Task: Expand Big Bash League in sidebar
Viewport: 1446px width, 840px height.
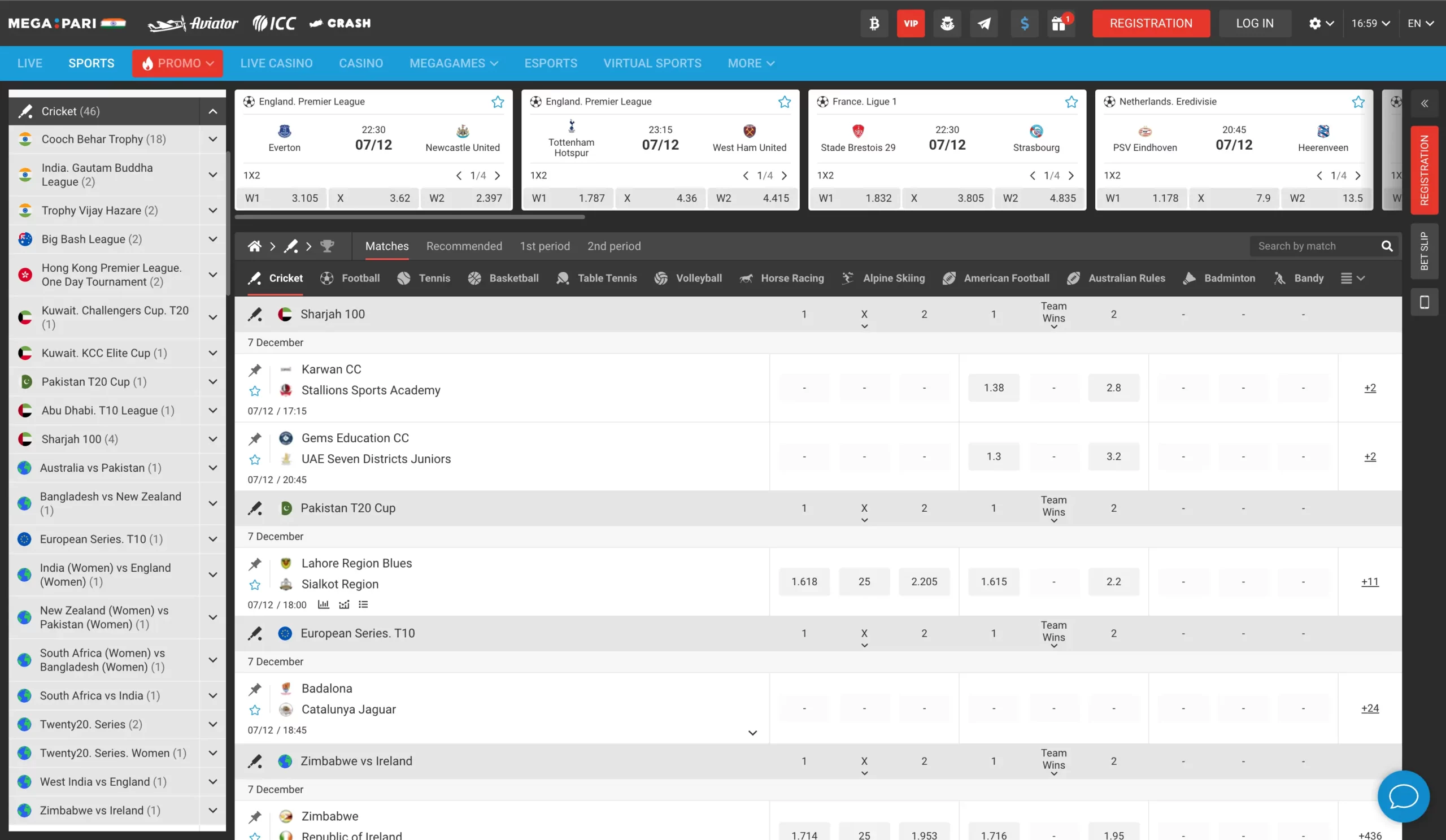Action: (213, 240)
